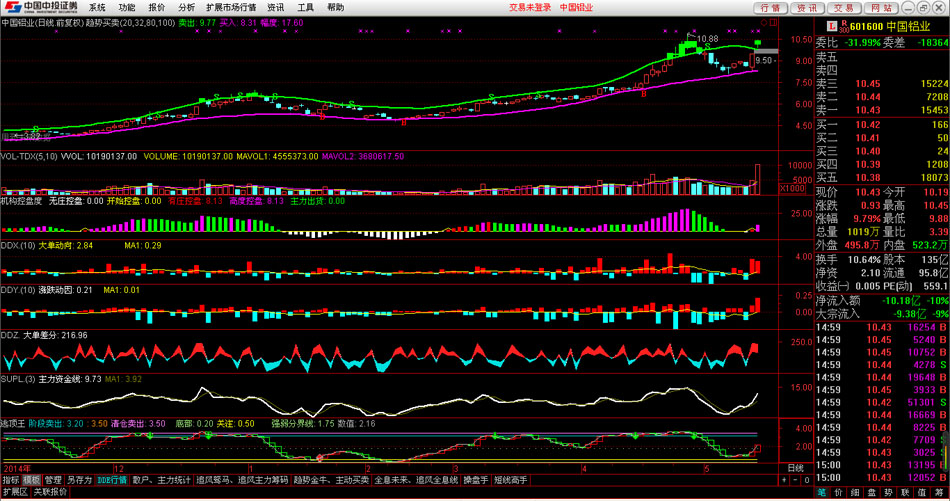Click the 行情 button at top right
This screenshot has width=950, height=501.
(770, 7)
